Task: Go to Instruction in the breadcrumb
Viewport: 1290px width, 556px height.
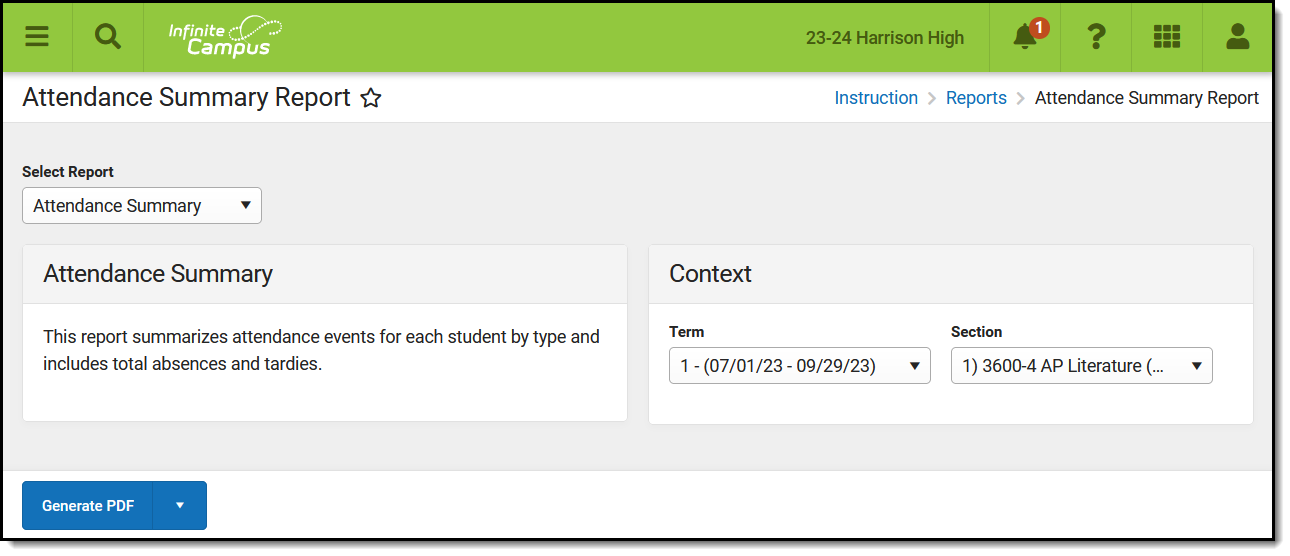Action: [876, 98]
